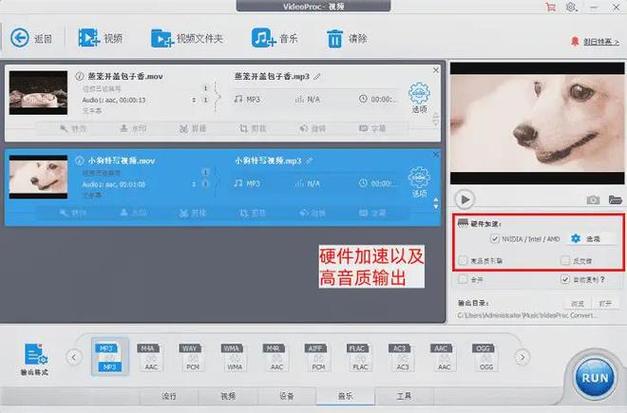This screenshot has width=627, height=413.
Task: Play the preview video
Action: tap(465, 199)
